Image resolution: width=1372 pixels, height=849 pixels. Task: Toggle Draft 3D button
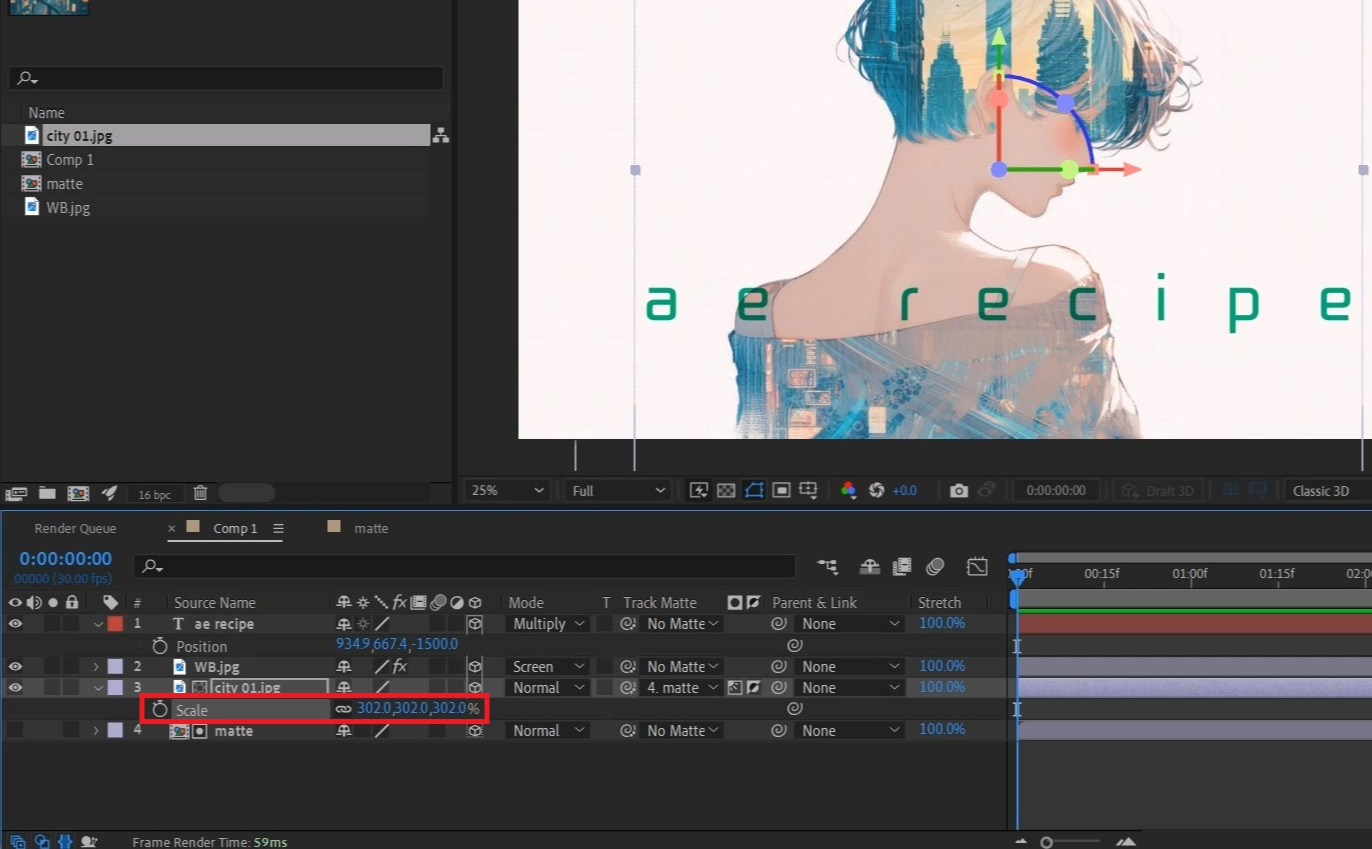(1158, 491)
